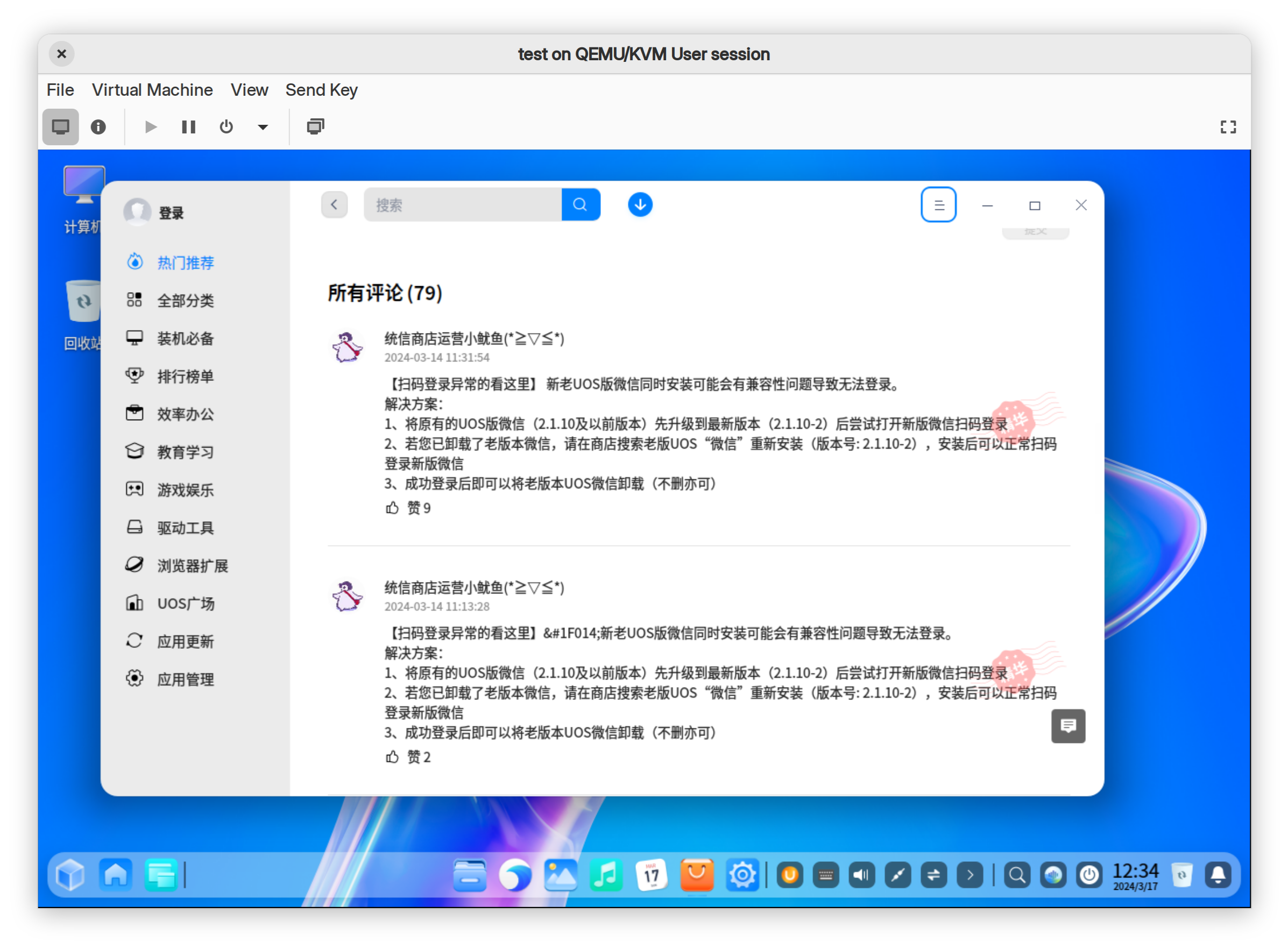The width and height of the screenshot is (1288, 949).
Task: Toggle fullscreen for the VM viewer
Action: tap(1228, 126)
